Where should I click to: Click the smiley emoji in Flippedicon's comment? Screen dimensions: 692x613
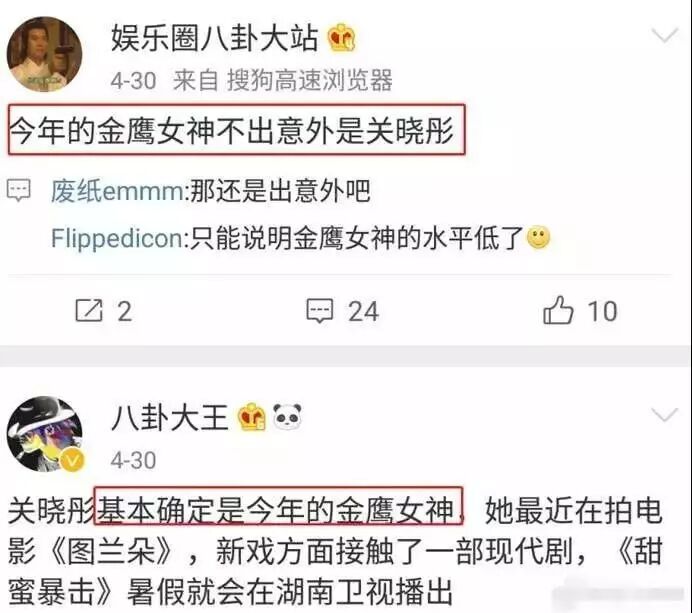[x=538, y=238]
